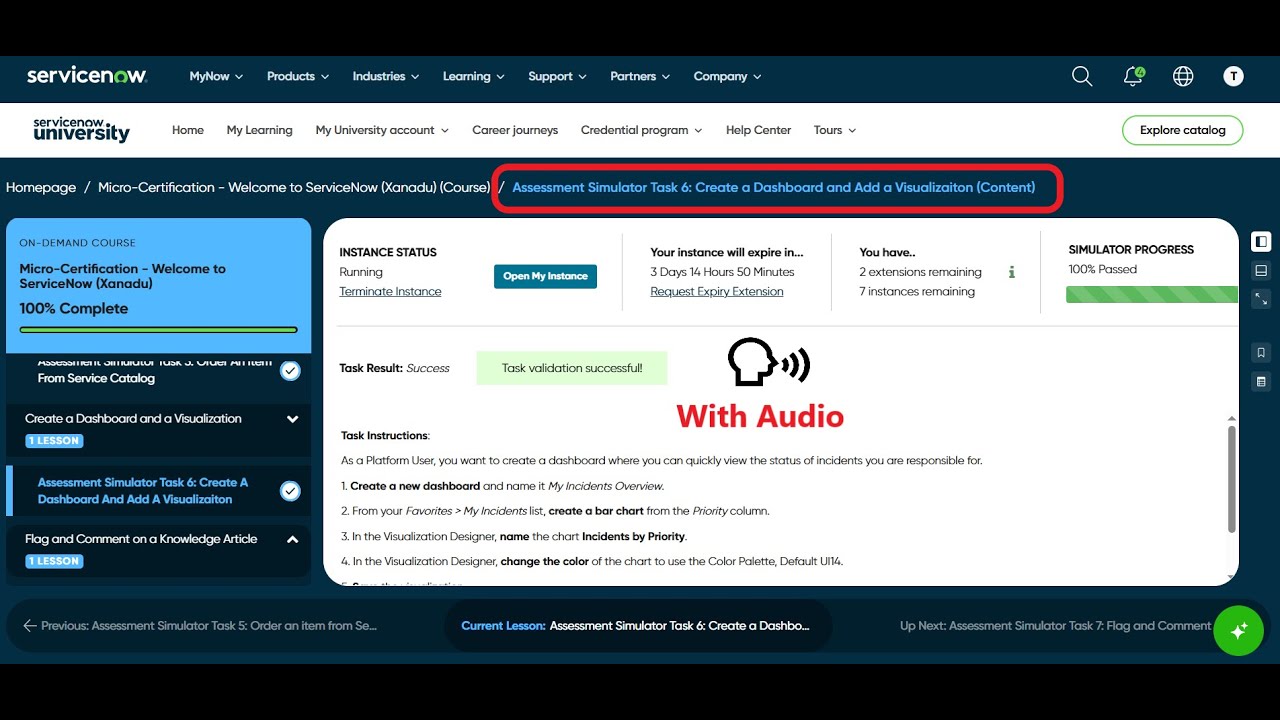Expand the Products menu

click(x=298, y=76)
